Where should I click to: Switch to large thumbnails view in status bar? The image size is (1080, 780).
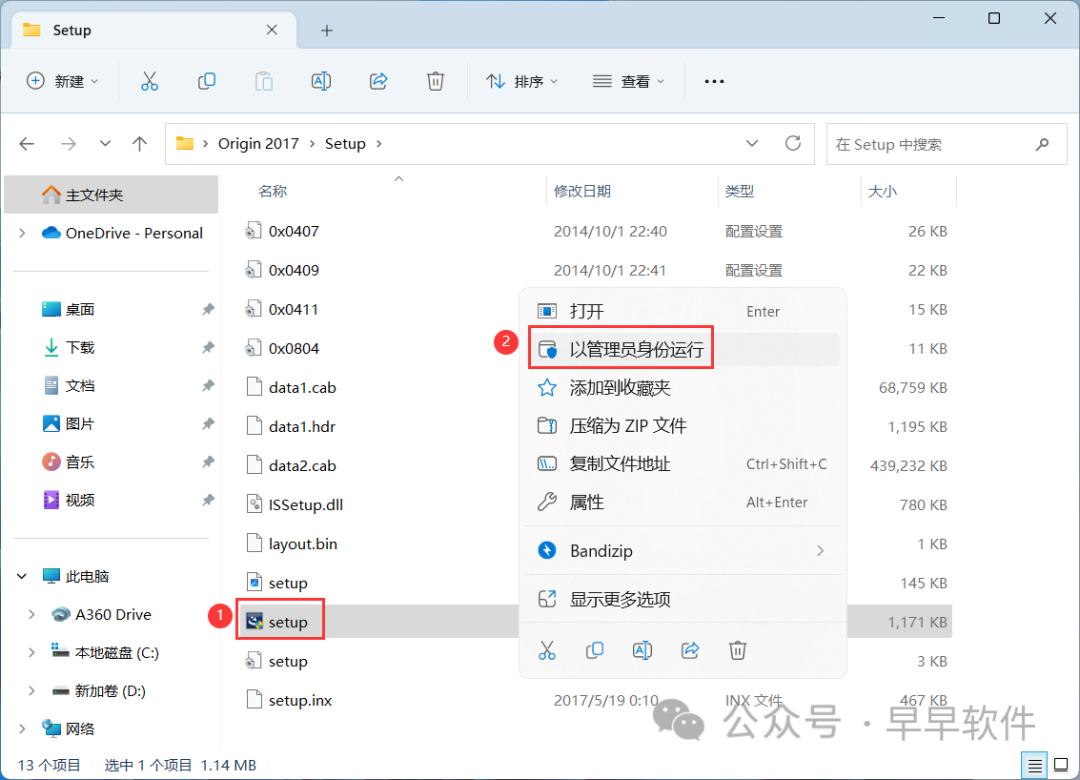click(x=1058, y=765)
